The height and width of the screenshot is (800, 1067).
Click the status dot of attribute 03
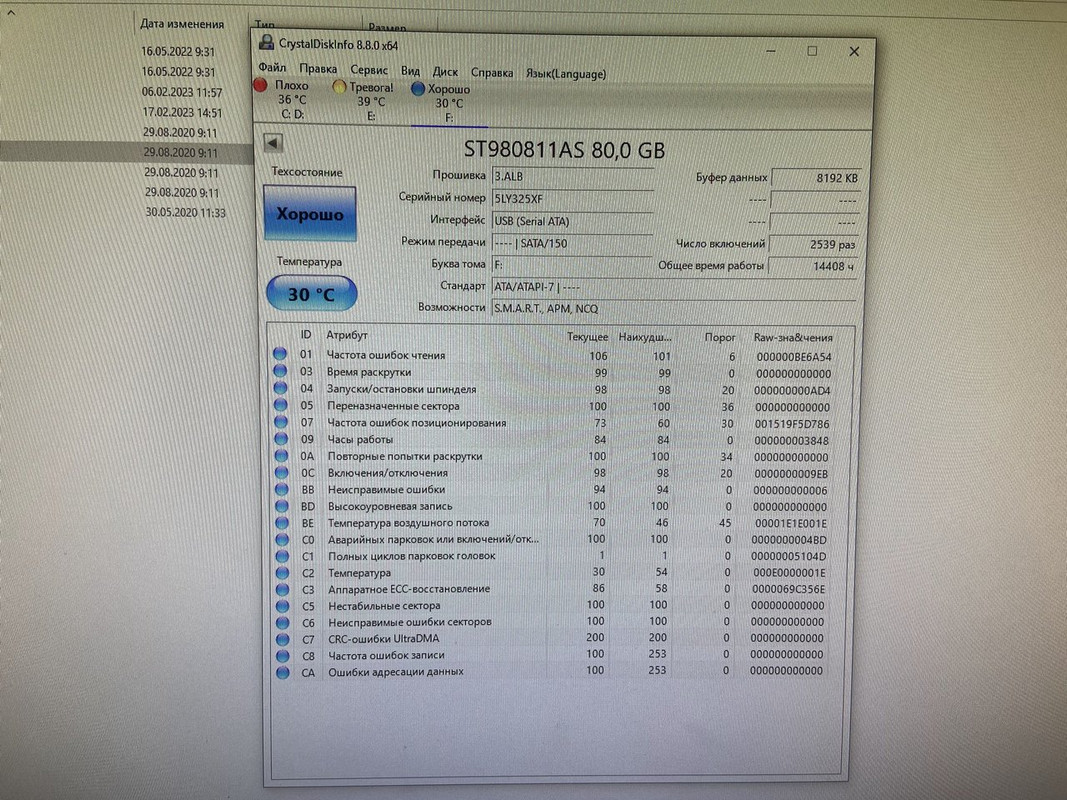tap(280, 371)
